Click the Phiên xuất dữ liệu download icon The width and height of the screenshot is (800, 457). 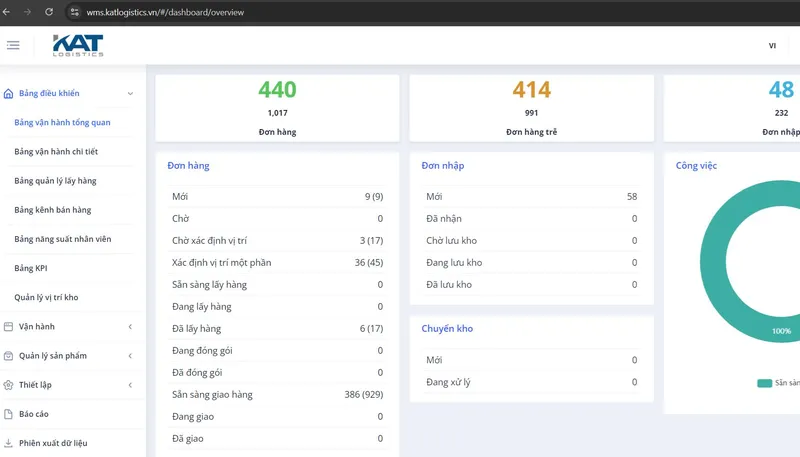click(x=8, y=443)
